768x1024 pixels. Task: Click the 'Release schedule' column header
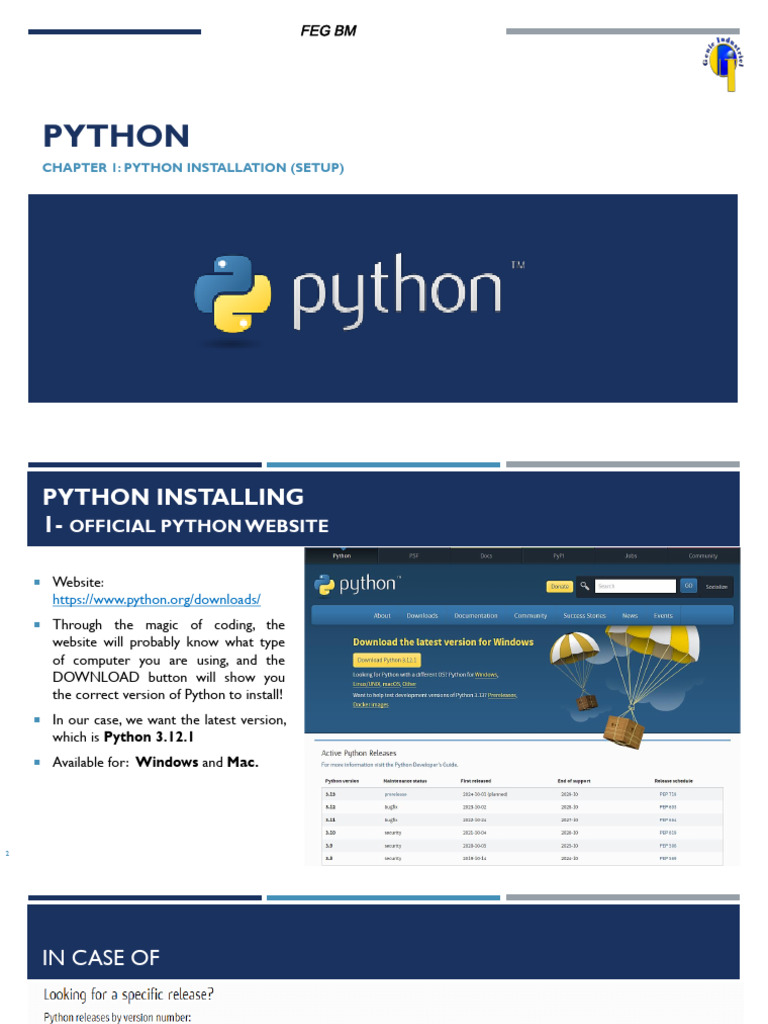(673, 780)
